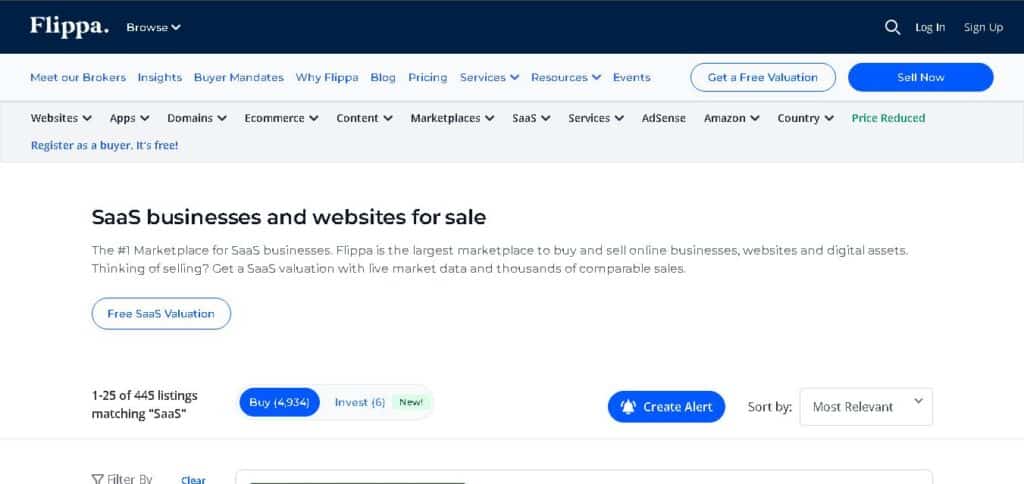Expand the Domains category menu
Image resolution: width=1024 pixels, height=484 pixels.
[197, 118]
